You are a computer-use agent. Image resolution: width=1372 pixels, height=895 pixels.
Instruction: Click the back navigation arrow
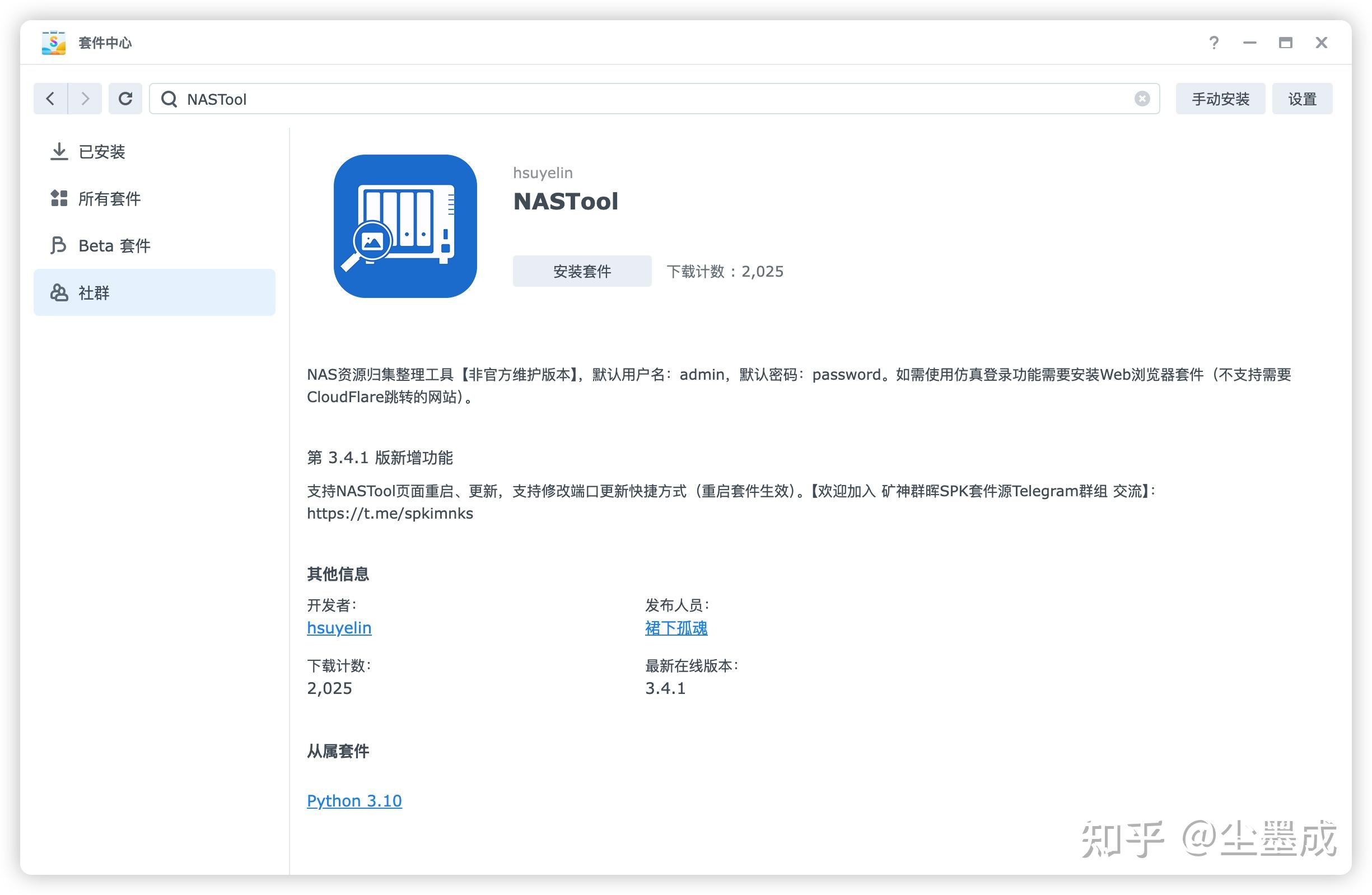pos(51,99)
